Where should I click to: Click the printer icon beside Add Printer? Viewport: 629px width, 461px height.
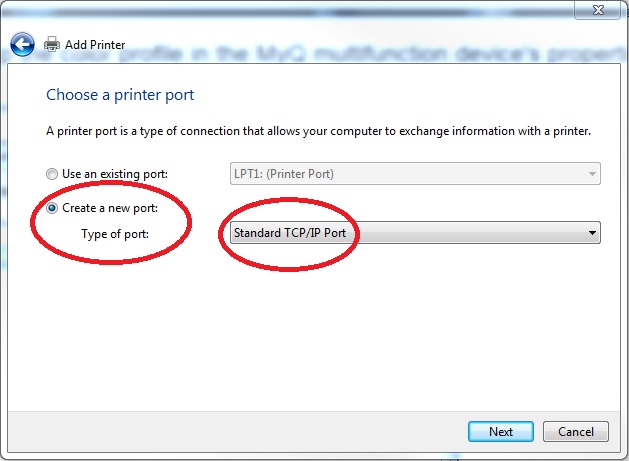tap(52, 44)
